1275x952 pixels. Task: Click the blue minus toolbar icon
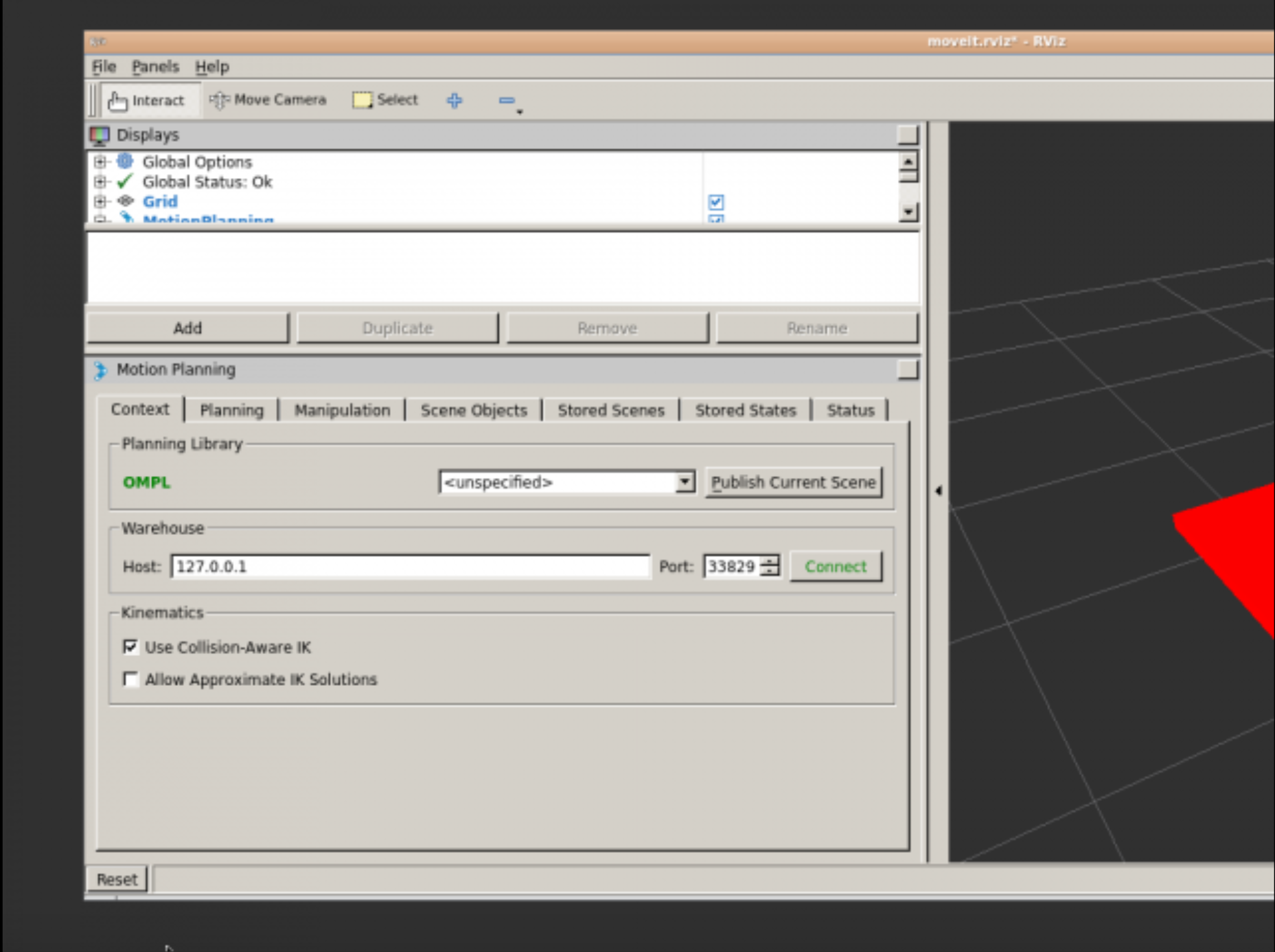click(x=507, y=100)
